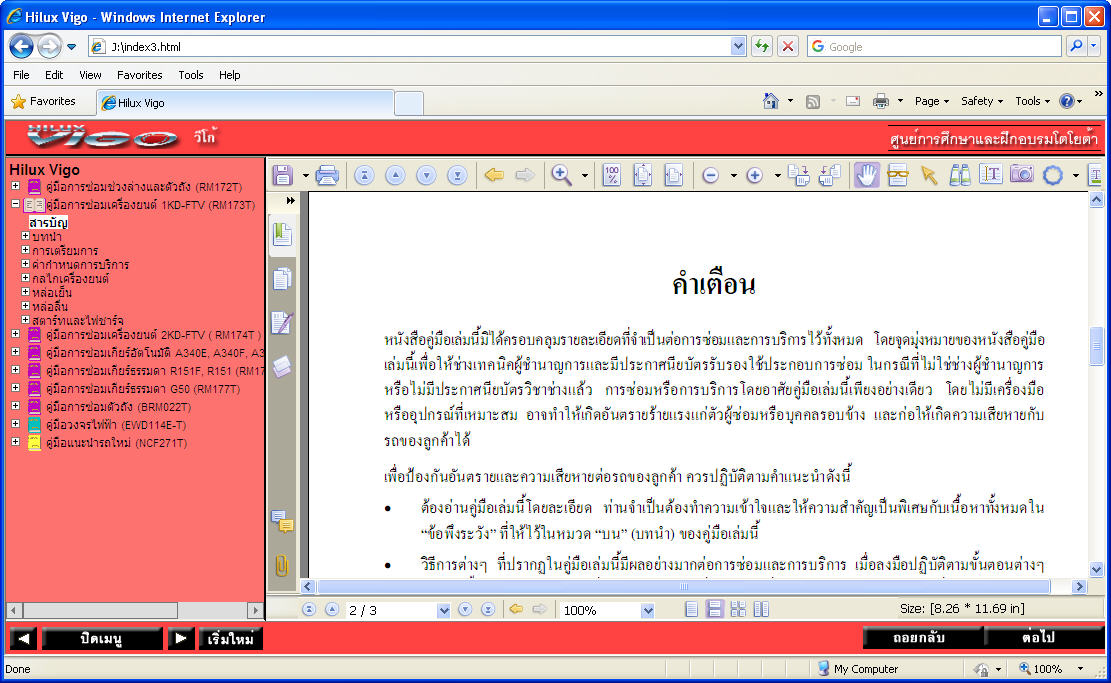Select สารบัญ in the tree
The width and height of the screenshot is (1111, 683).
[48, 222]
